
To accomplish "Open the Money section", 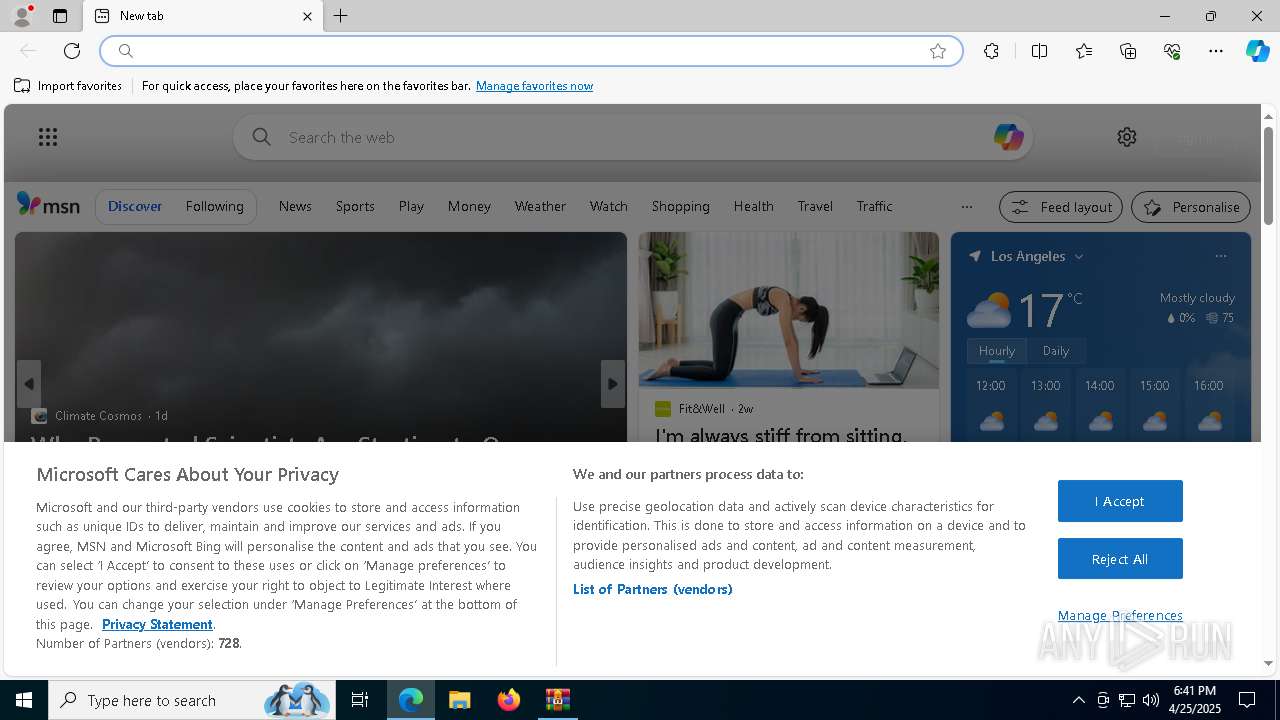I will pyautogui.click(x=469, y=206).
